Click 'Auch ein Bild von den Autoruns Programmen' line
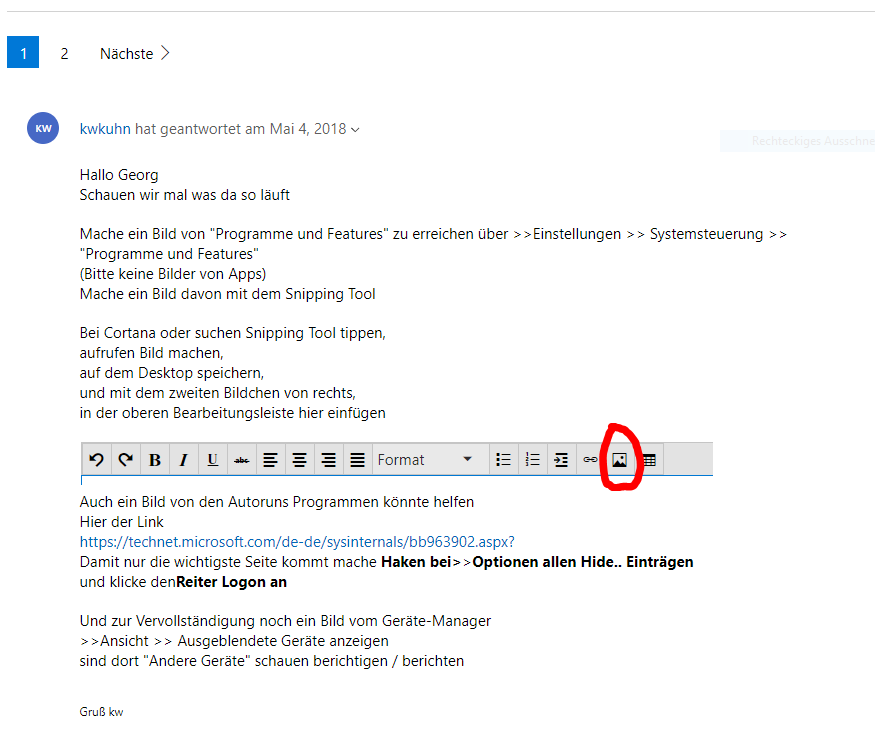This screenshot has width=875, height=738. point(277,502)
